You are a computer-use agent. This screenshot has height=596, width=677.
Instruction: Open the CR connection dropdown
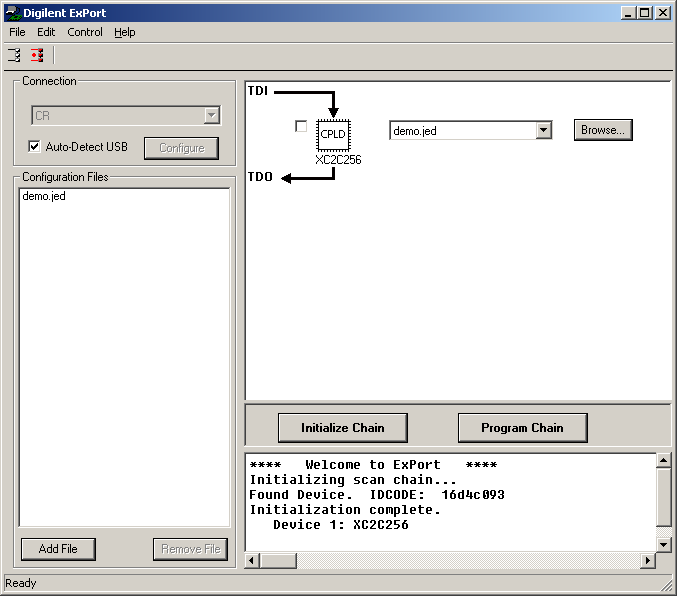212,115
